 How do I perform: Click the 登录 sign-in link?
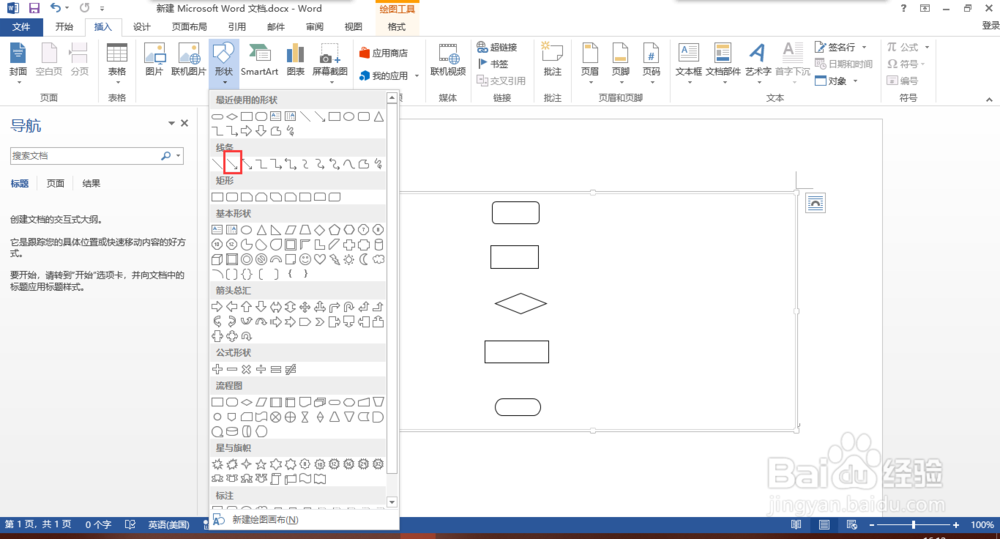[x=990, y=26]
